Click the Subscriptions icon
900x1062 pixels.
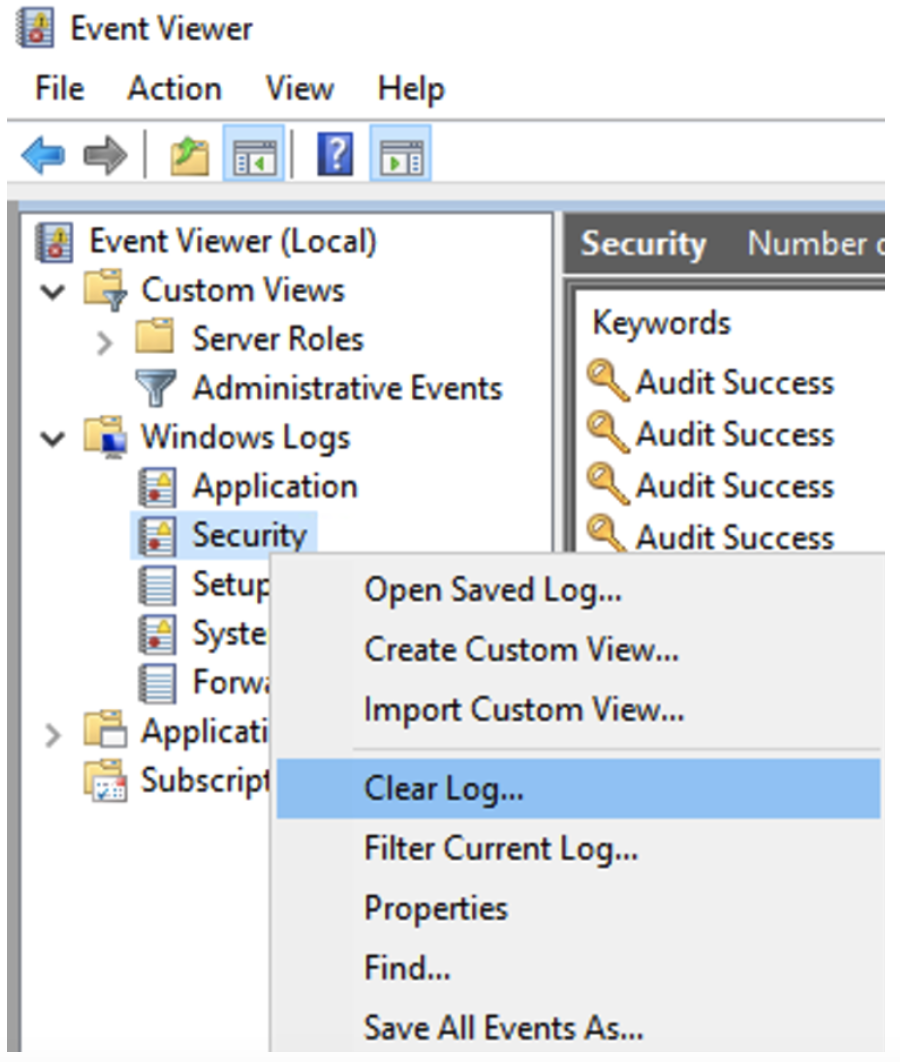coord(105,780)
